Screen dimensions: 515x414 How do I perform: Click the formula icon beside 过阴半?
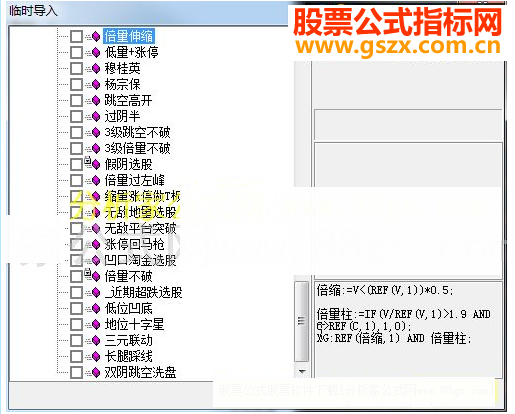coord(96,116)
